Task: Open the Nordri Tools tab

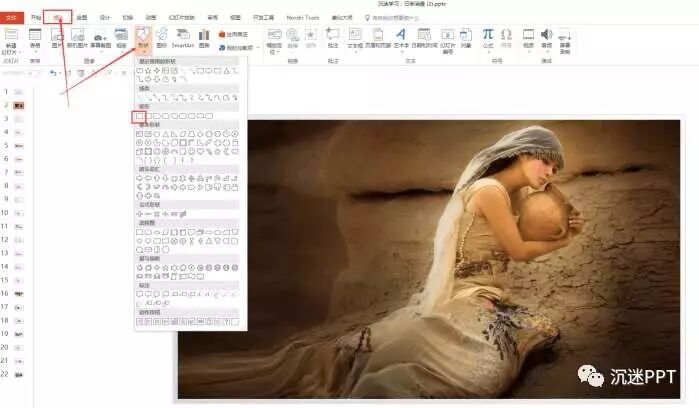Action: click(303, 17)
